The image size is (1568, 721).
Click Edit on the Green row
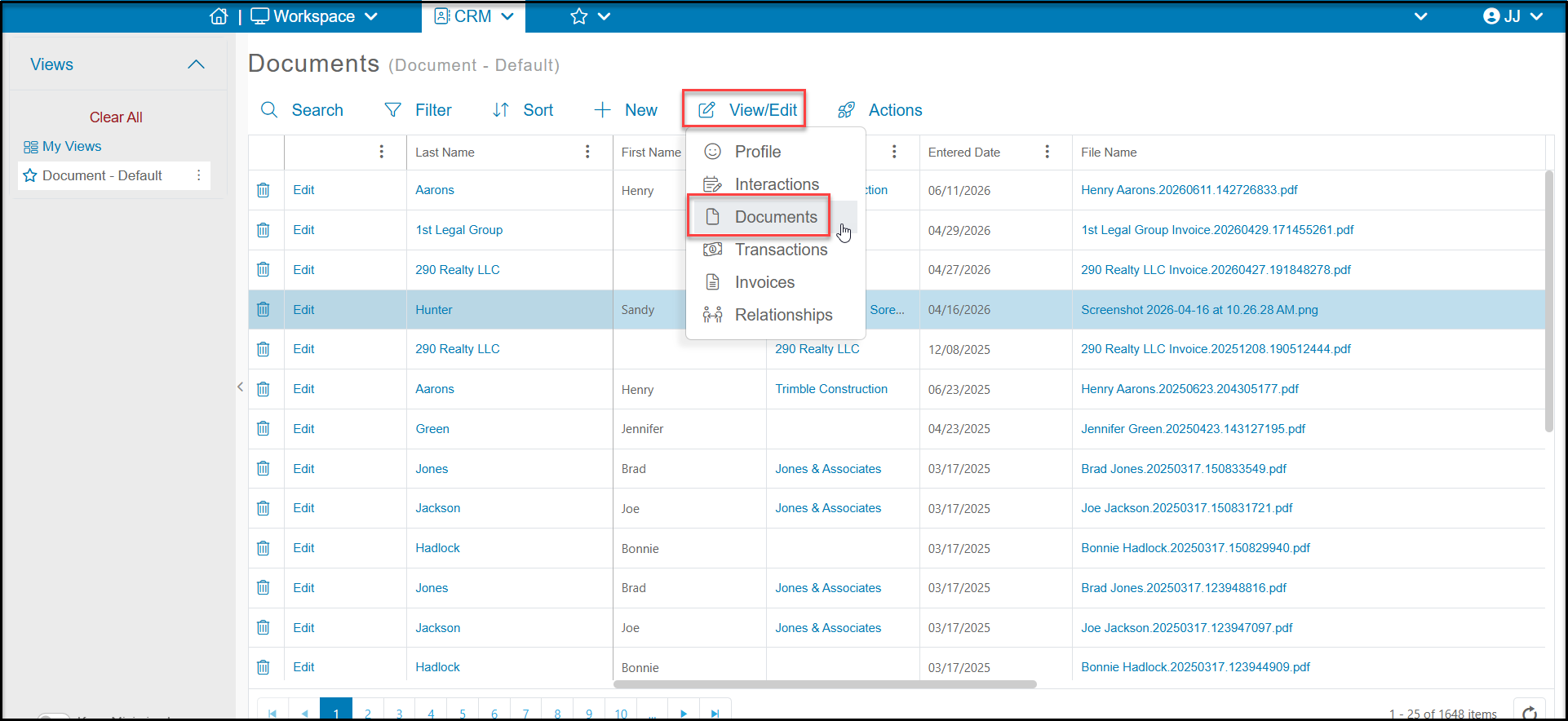point(303,429)
